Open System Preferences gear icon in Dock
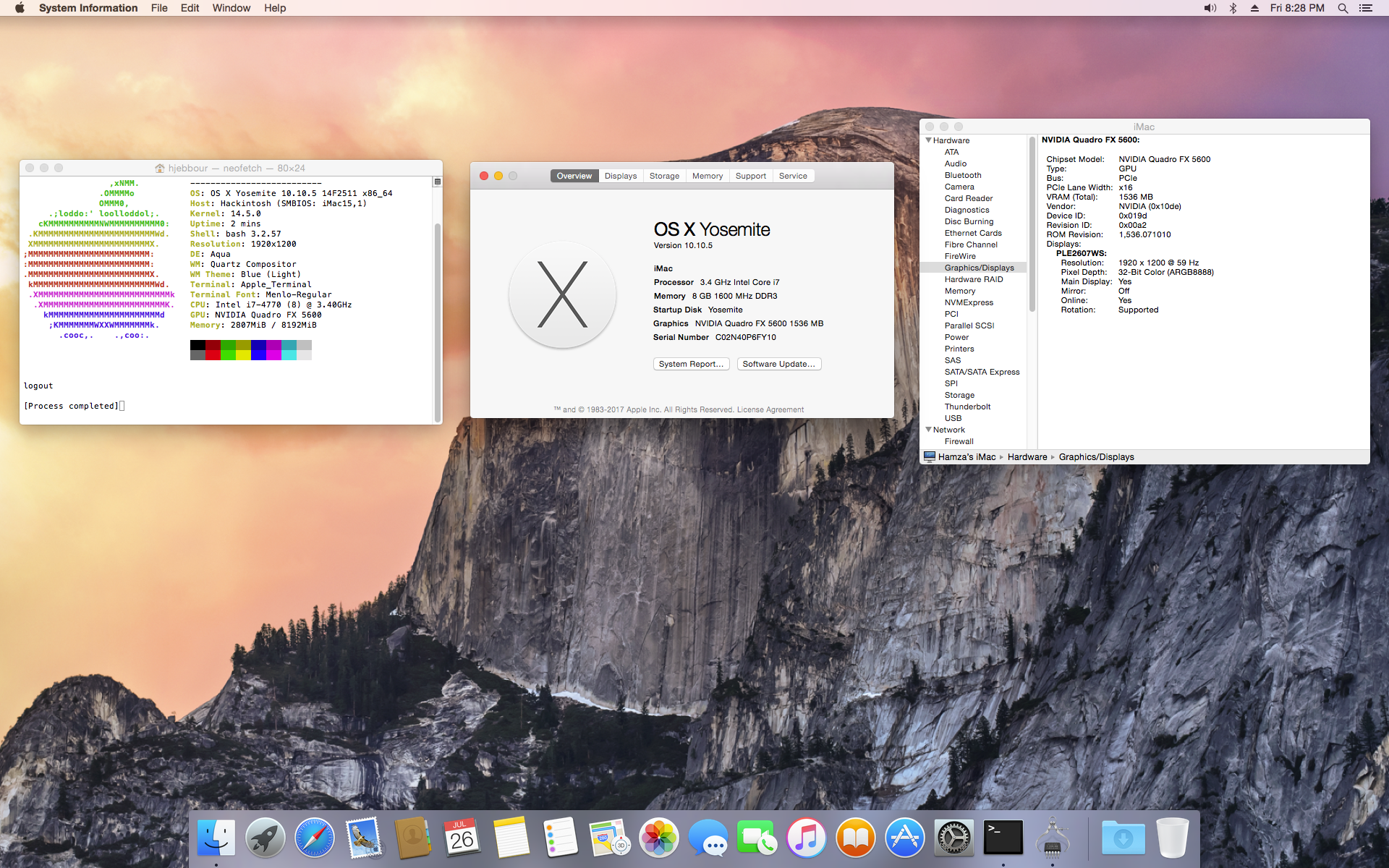The height and width of the screenshot is (868, 1389). point(954,838)
